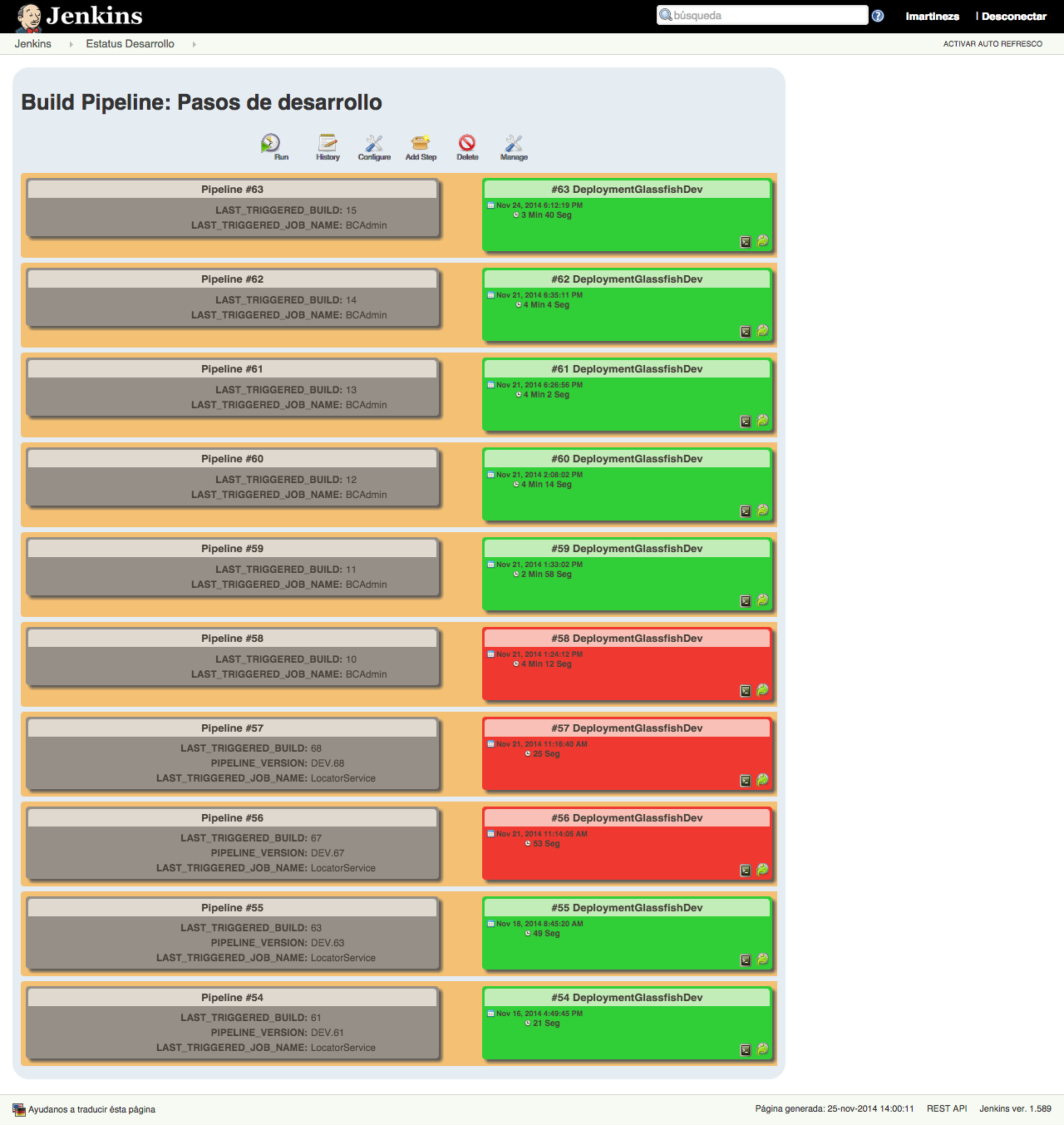Viewport: 1064px width, 1125px height.
Task: Open failed #57 DeploymentGlassfishDev build title
Action: [x=627, y=728]
